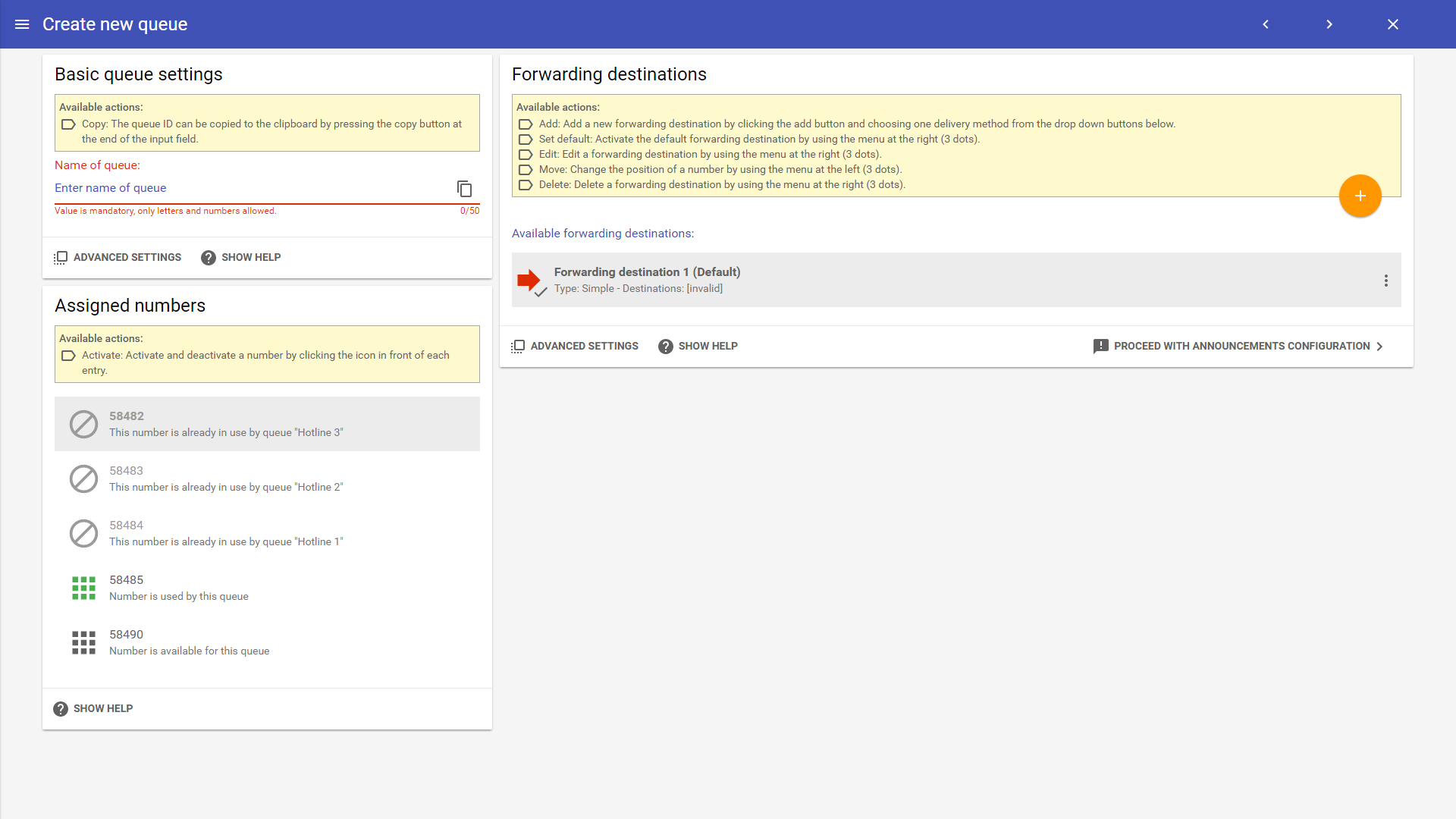Image resolution: width=1456 pixels, height=819 pixels.
Task: Go to next step with right chevron
Action: [x=1329, y=24]
